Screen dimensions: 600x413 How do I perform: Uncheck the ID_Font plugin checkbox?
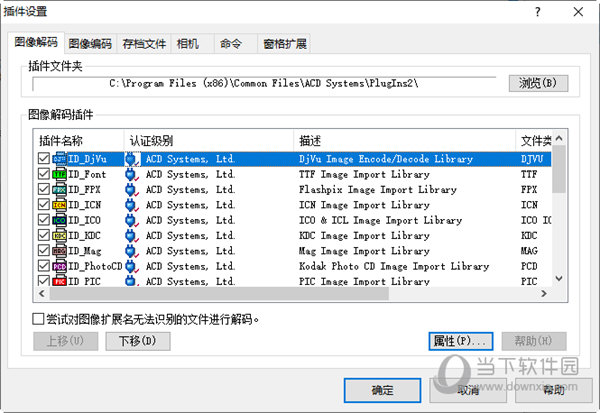[44, 174]
